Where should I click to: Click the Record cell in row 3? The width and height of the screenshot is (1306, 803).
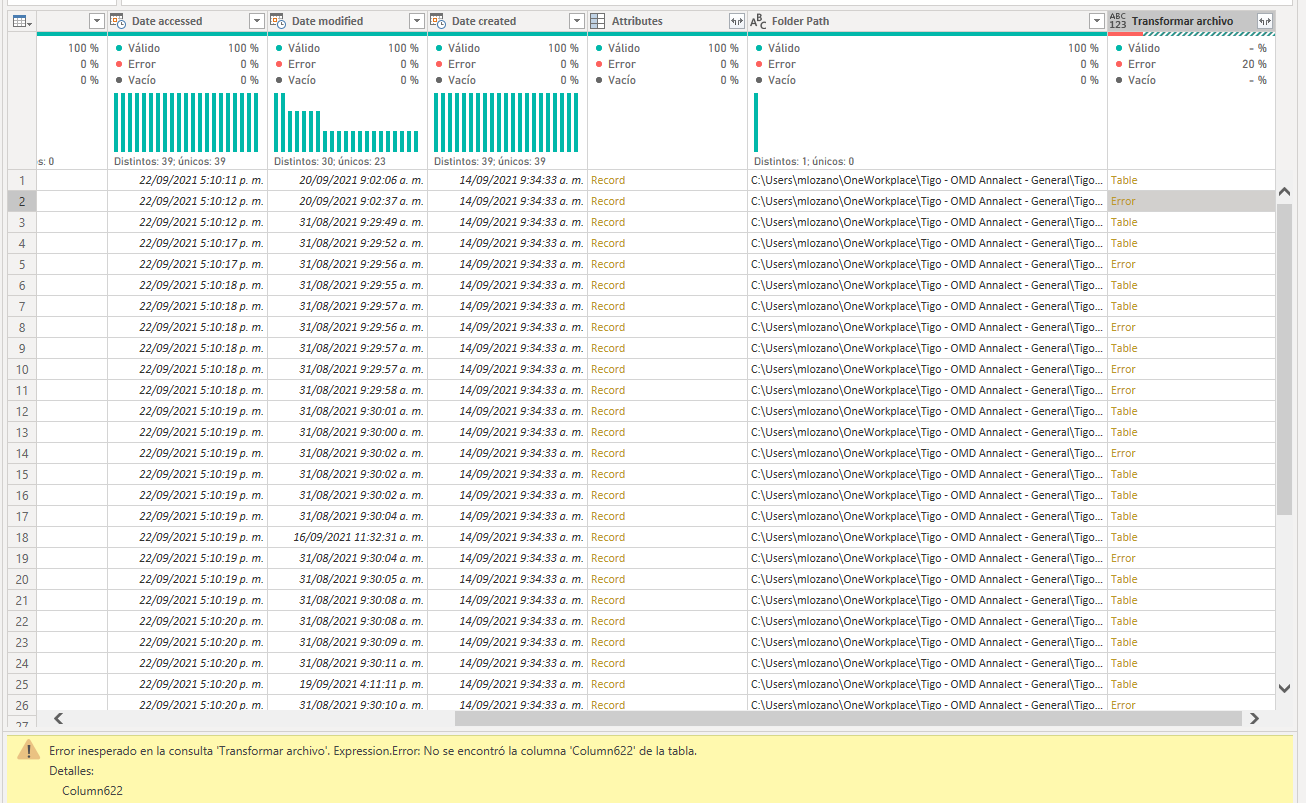point(667,222)
